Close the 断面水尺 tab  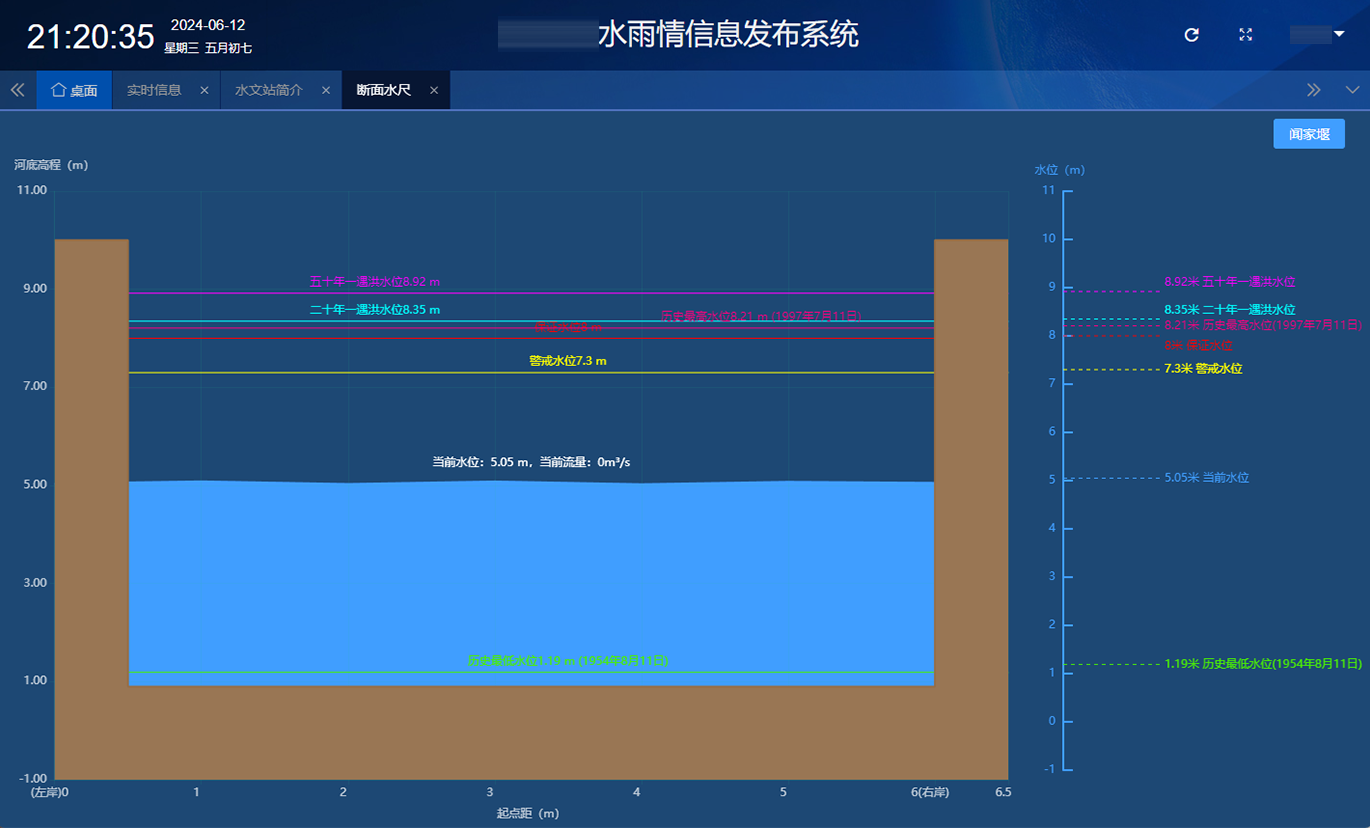click(x=434, y=89)
